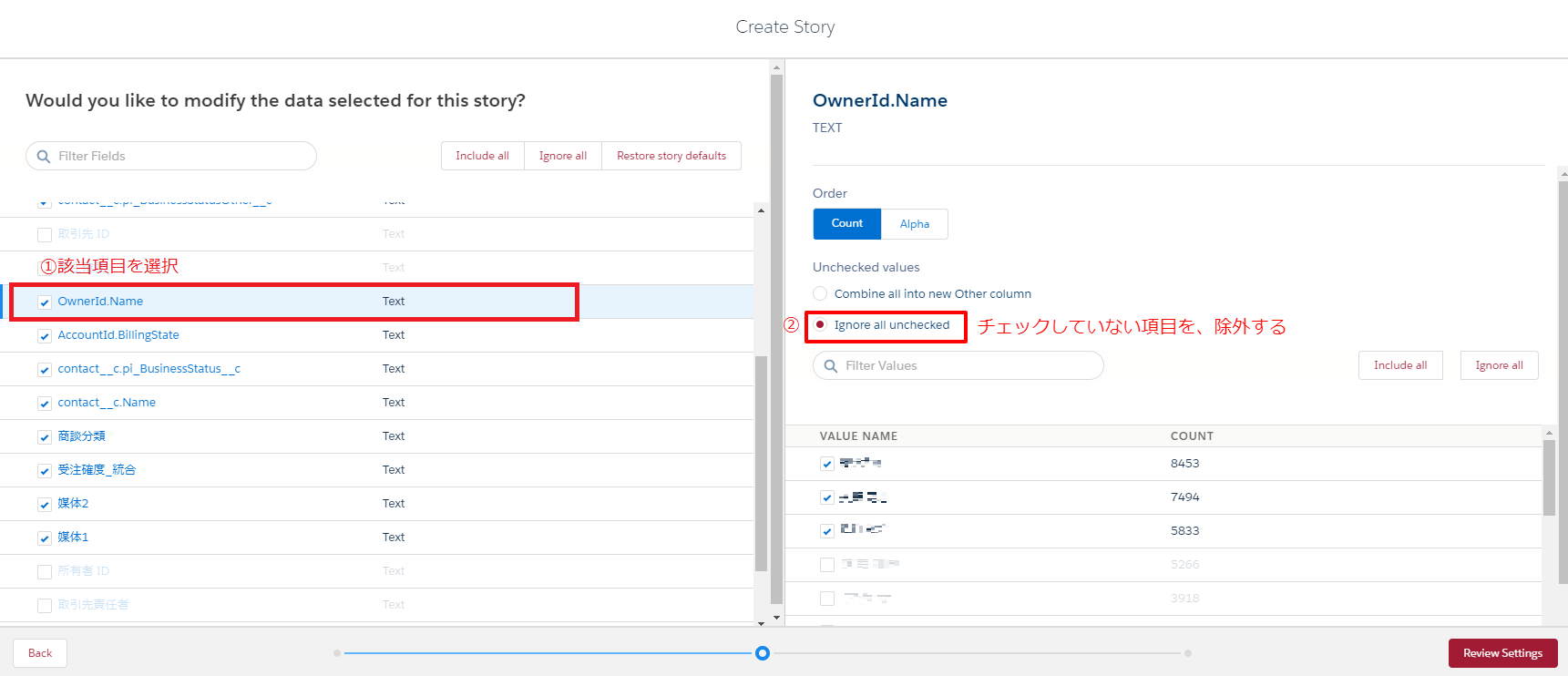Go Back to the previous step

coord(40,653)
